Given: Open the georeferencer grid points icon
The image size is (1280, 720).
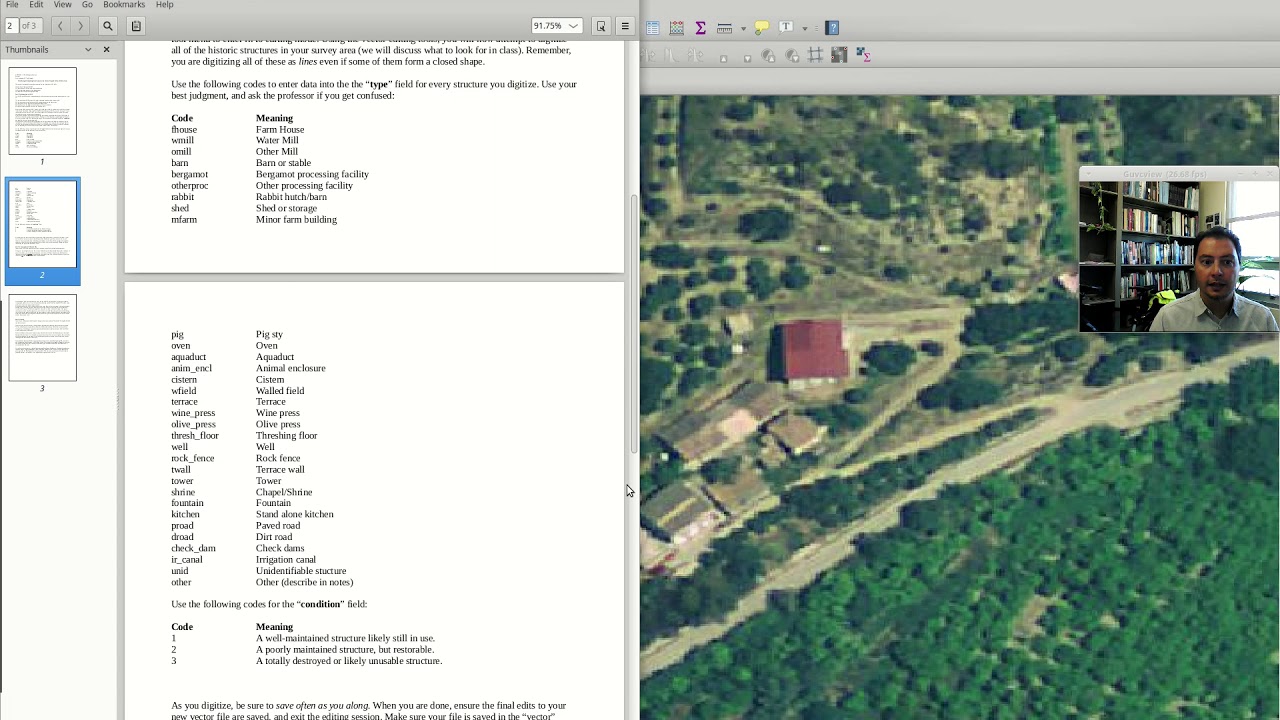Looking at the screenshot, I should pos(839,55).
